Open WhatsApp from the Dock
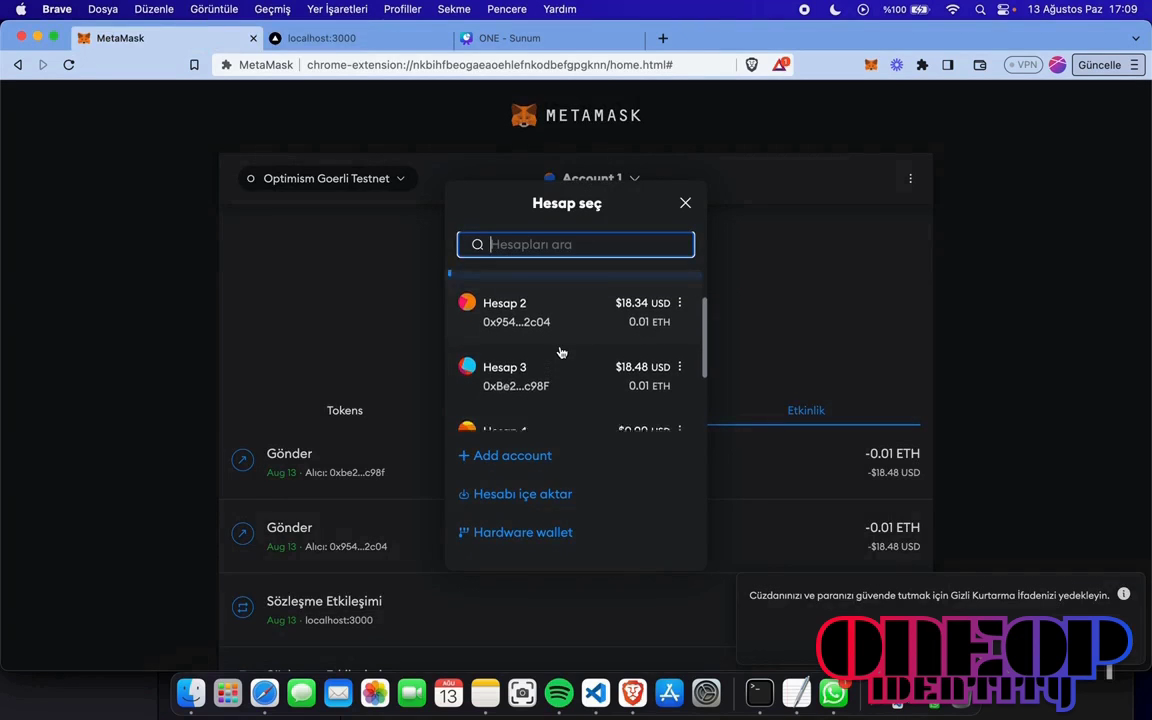The height and width of the screenshot is (720, 1152). pos(833,693)
